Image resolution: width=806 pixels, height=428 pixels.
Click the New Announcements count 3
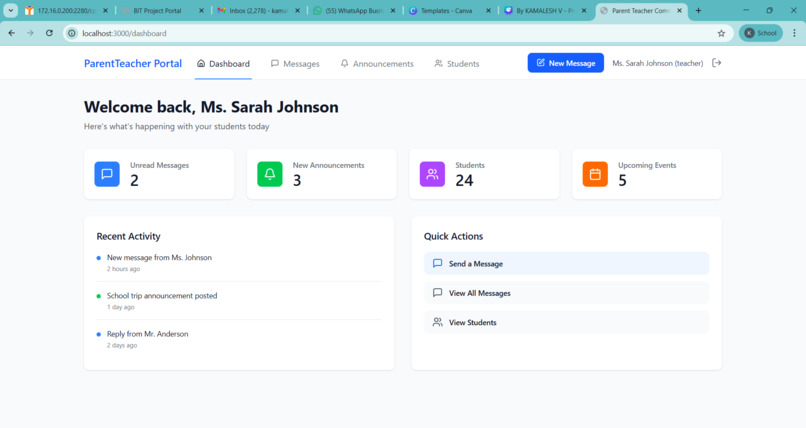click(297, 180)
